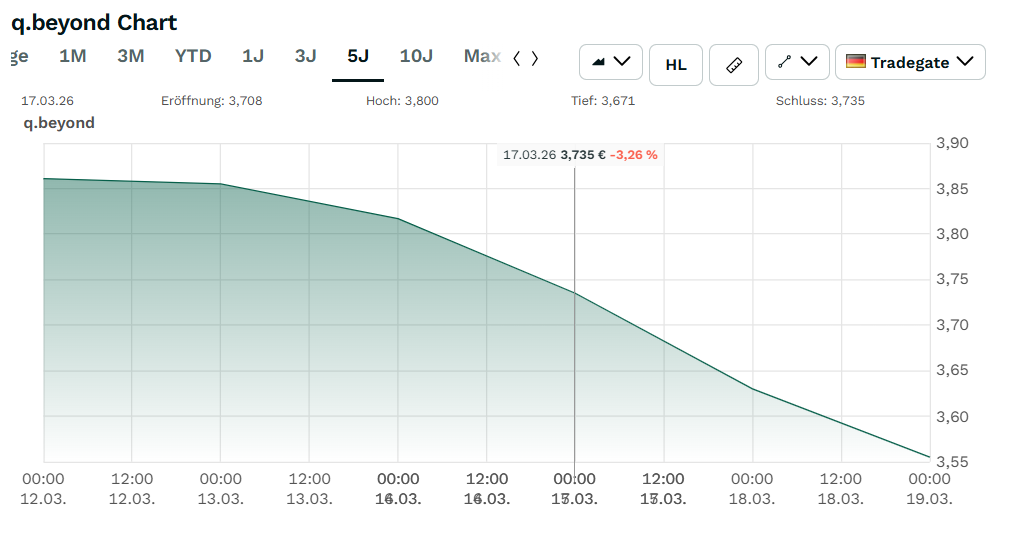Choose the YTD time range
Viewport: 1025px width, 537px height.
click(193, 56)
